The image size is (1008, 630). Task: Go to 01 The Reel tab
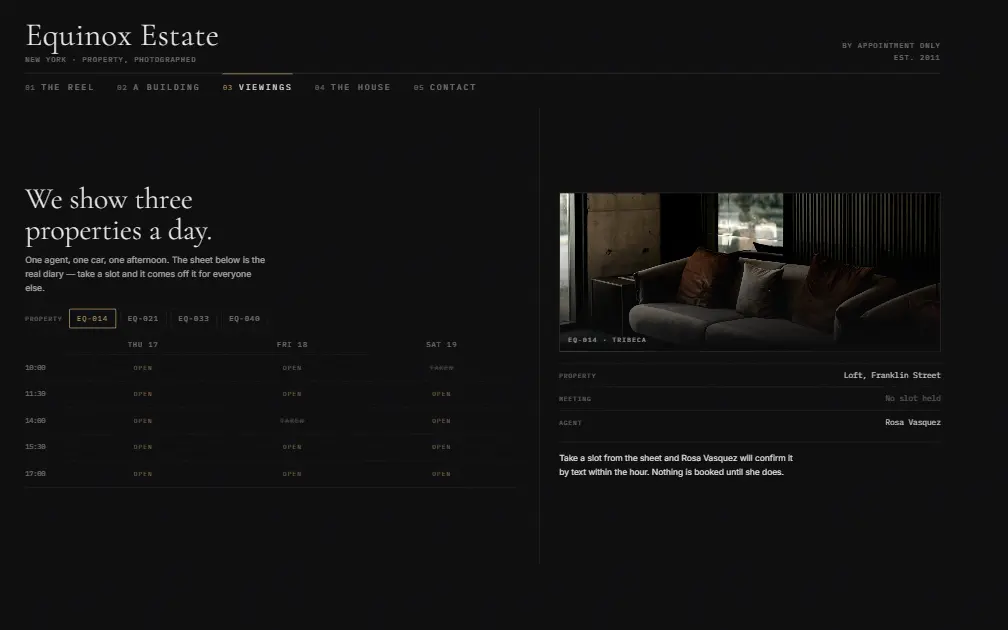[59, 87]
